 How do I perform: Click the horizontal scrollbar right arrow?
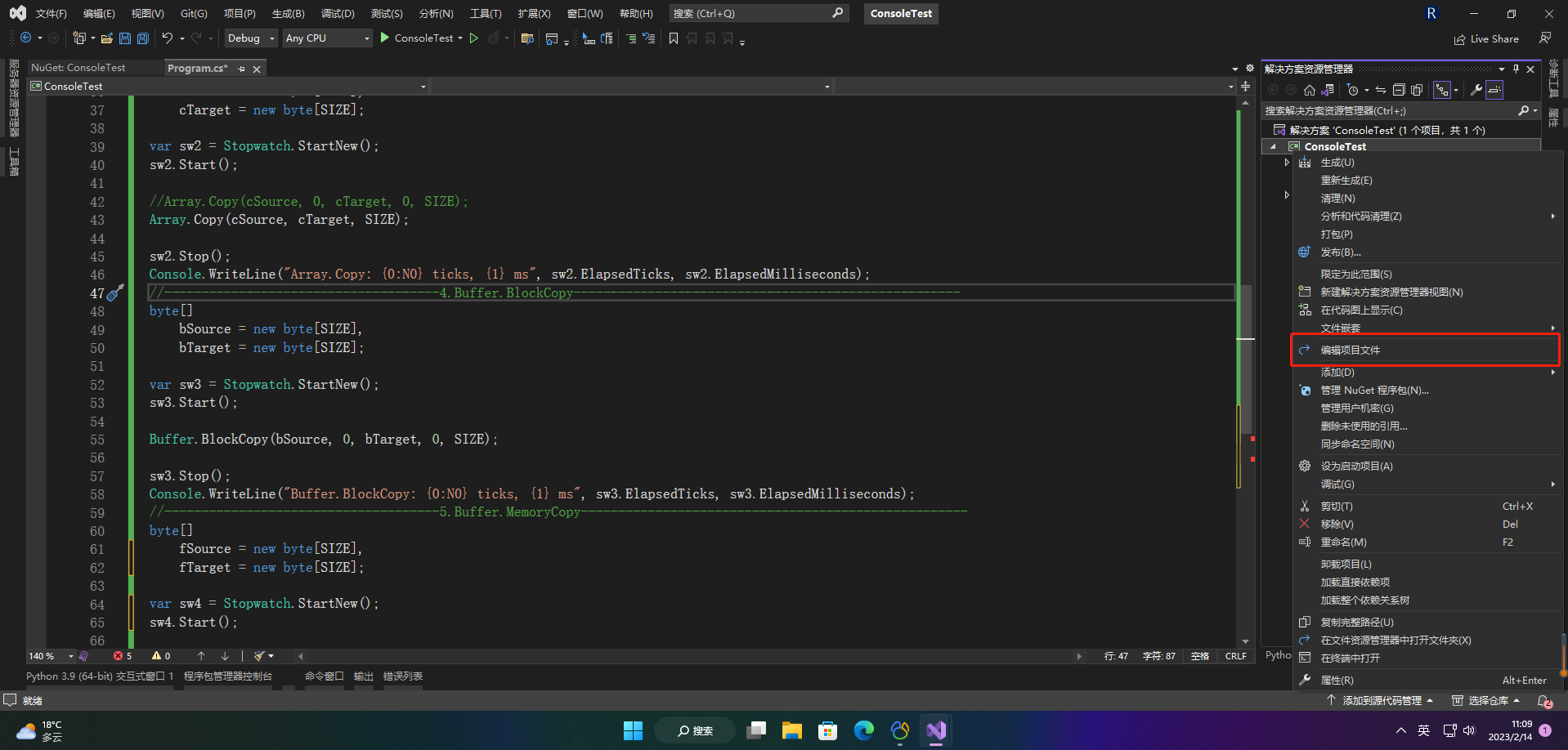click(x=1079, y=656)
